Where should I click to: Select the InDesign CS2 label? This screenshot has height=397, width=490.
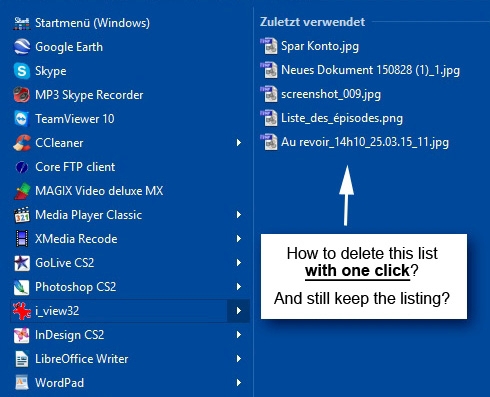(70, 335)
